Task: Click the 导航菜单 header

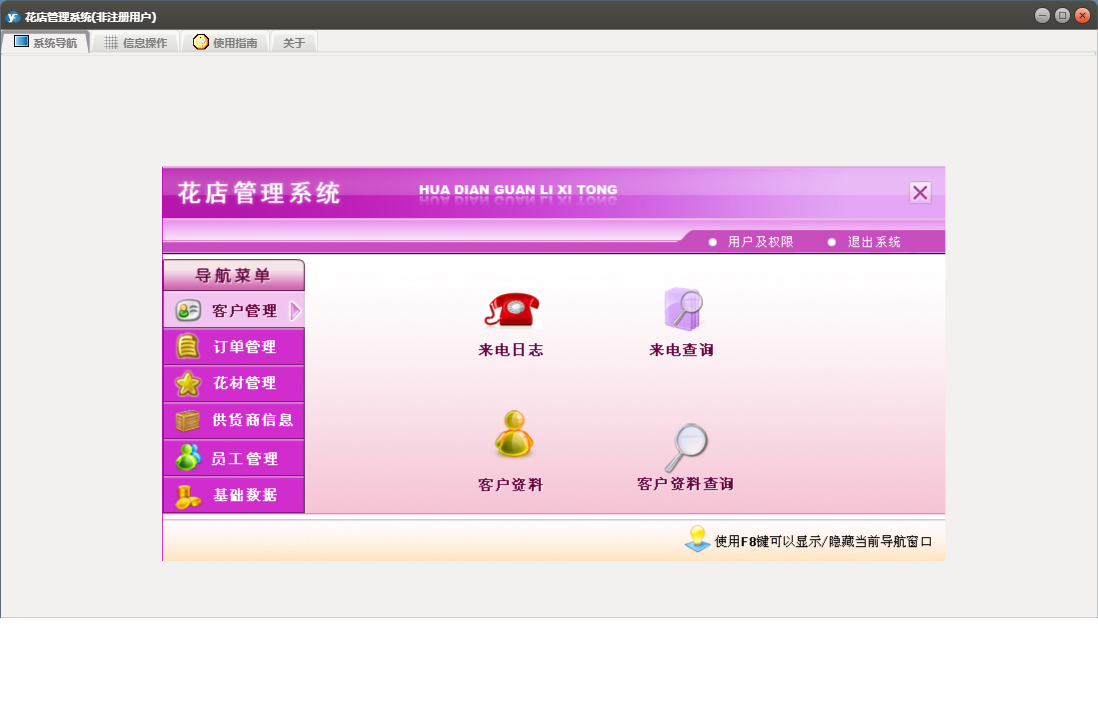Action: tap(233, 275)
